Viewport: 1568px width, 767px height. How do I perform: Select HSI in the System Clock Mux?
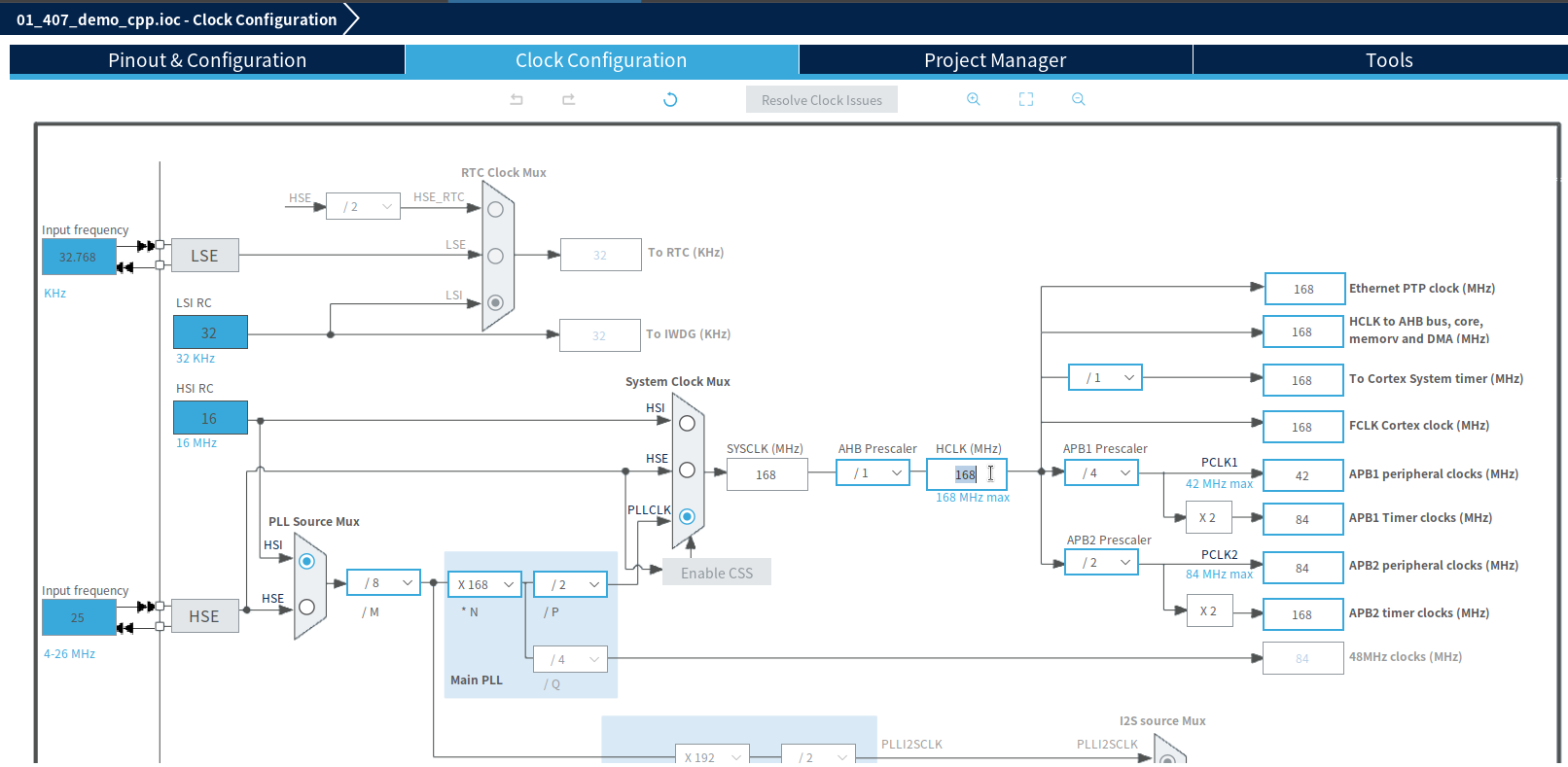click(687, 423)
